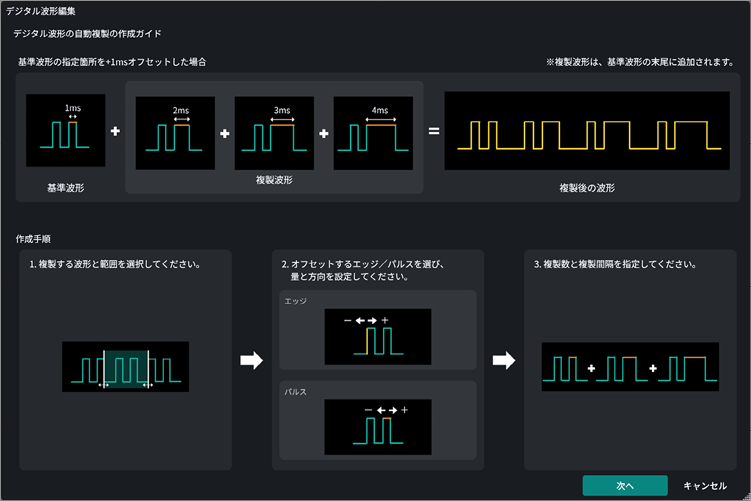Viewport: 751px width, 501px height.
Task: Select the 4ms duplicated waveform thumbnail
Action: pyautogui.click(x=373, y=133)
